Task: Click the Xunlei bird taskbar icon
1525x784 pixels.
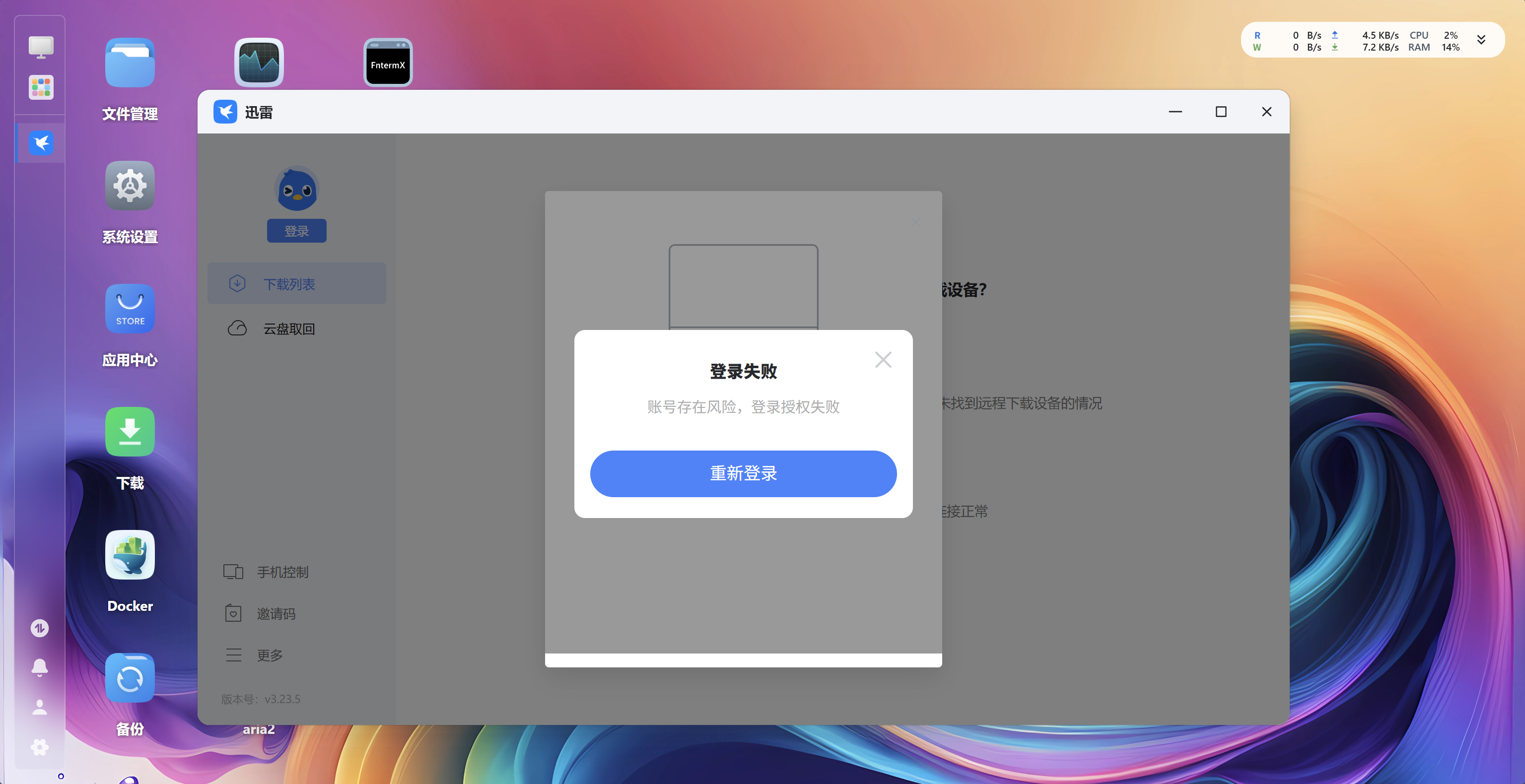Action: pyautogui.click(x=41, y=142)
